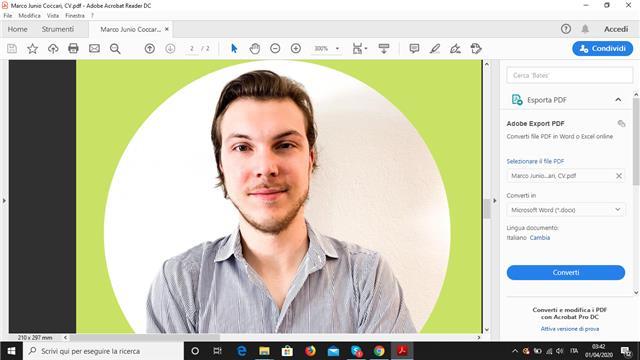Click the document vertical scrollbar thumb

point(487,208)
